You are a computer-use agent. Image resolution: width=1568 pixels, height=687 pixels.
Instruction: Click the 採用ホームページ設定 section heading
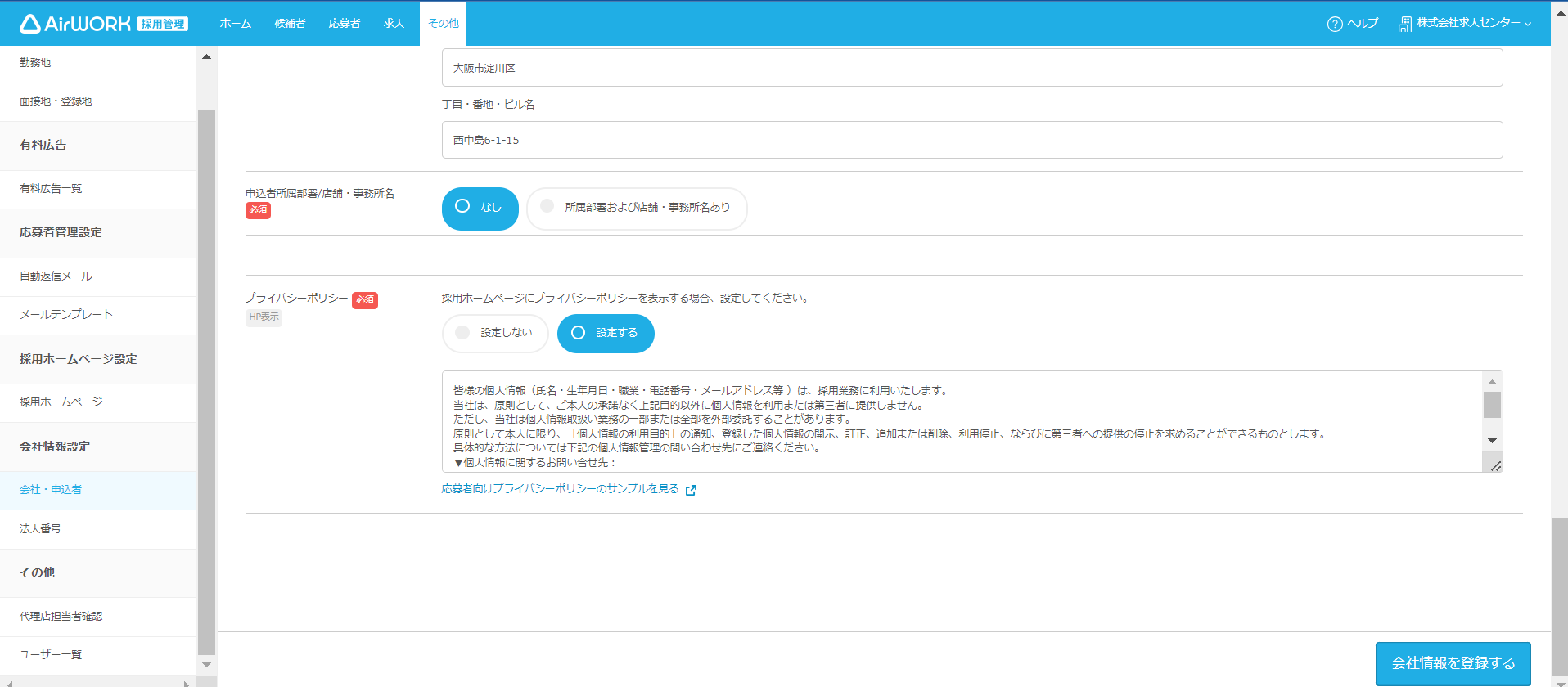79,359
